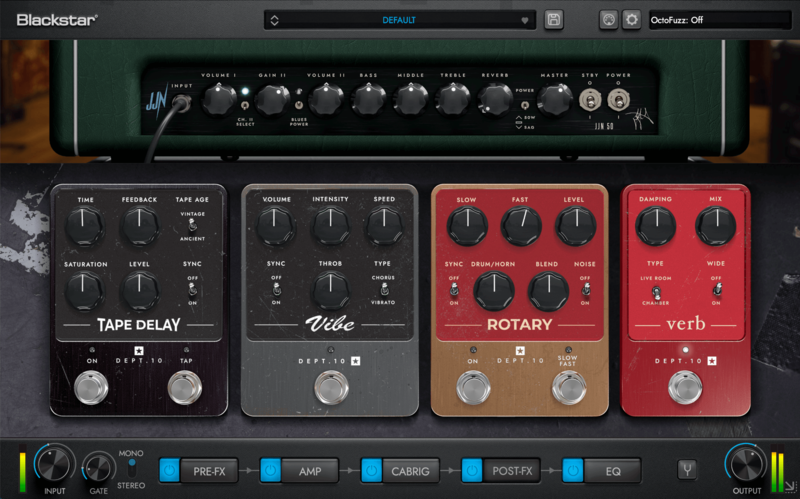Viewport: 800px width, 499px height.
Task: Toggle amp BLUES POWER switch
Action: pyautogui.click(x=299, y=106)
